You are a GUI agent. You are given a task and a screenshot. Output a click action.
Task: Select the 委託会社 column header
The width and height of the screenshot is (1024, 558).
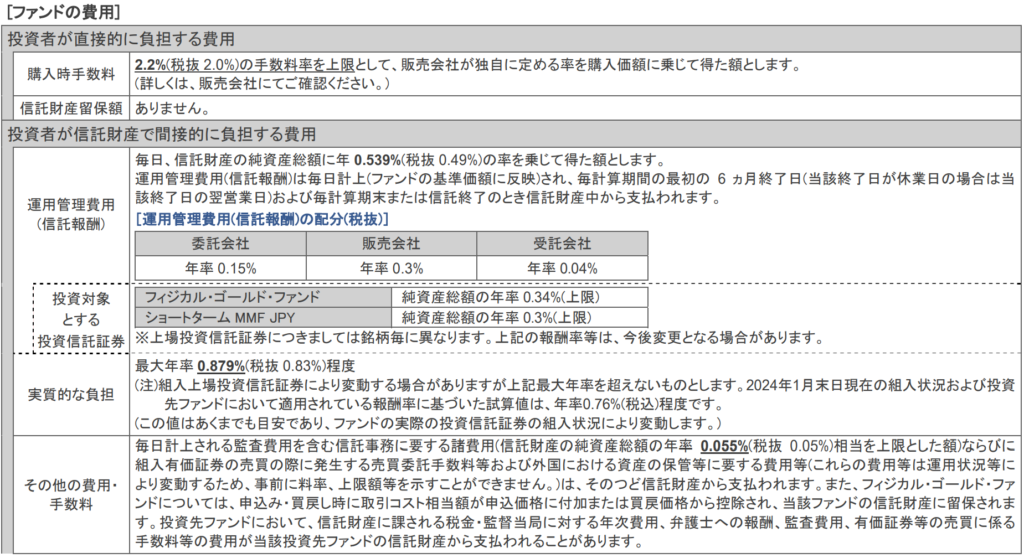(x=221, y=244)
